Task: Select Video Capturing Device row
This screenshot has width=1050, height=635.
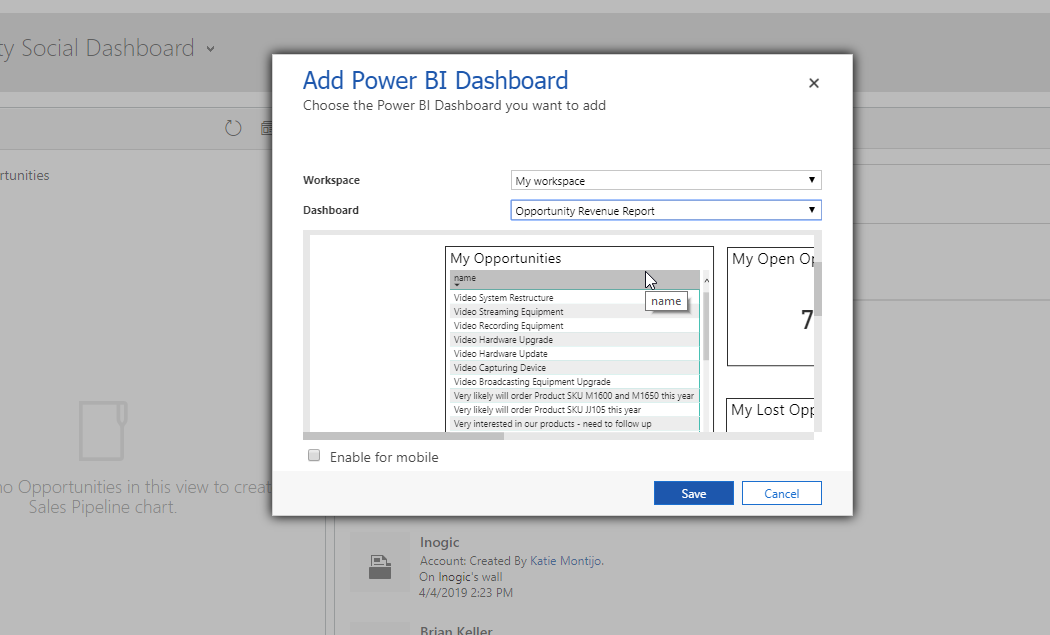Action: (x=575, y=368)
